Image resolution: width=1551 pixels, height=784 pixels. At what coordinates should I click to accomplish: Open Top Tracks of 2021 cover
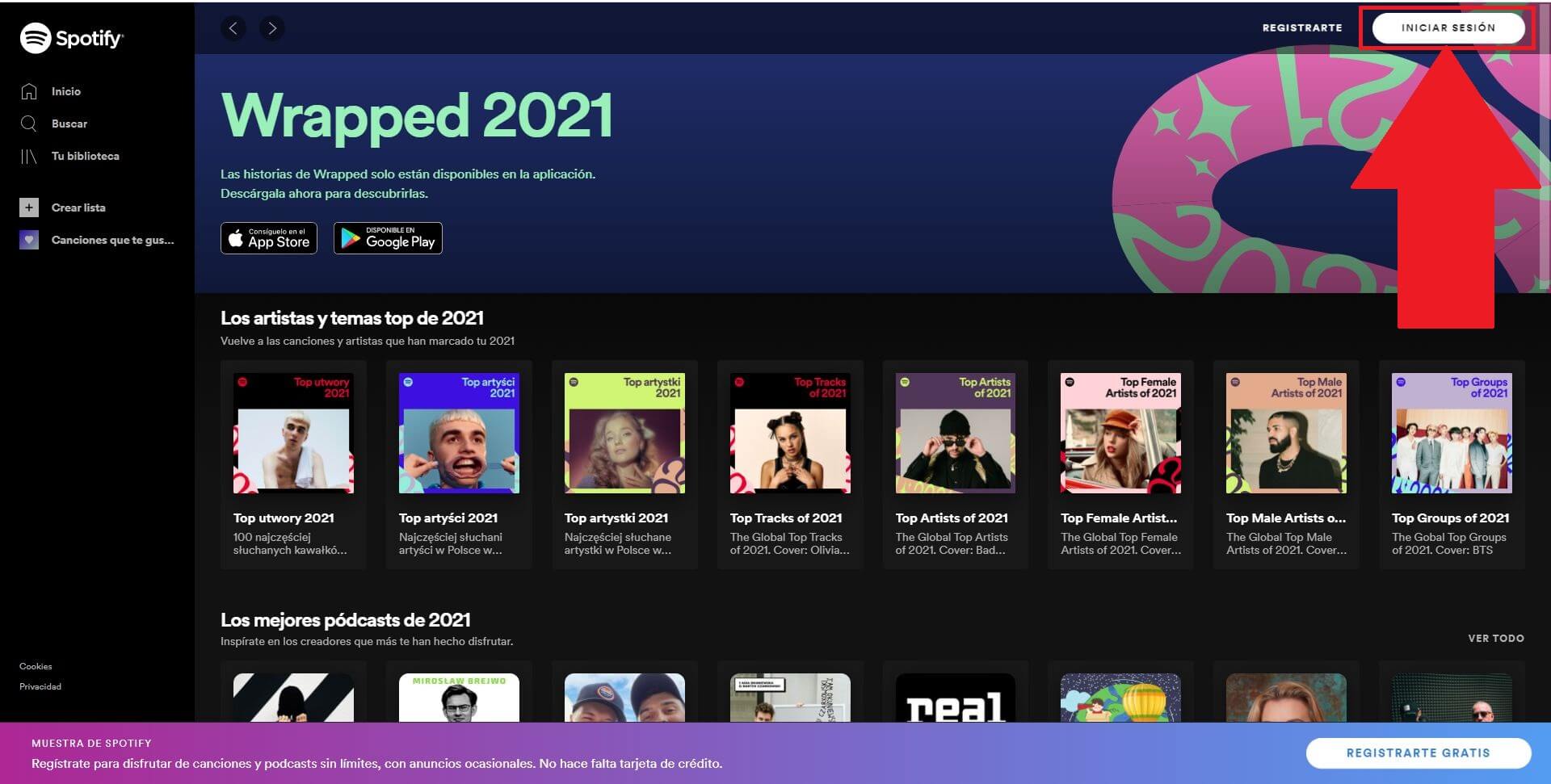(x=790, y=433)
